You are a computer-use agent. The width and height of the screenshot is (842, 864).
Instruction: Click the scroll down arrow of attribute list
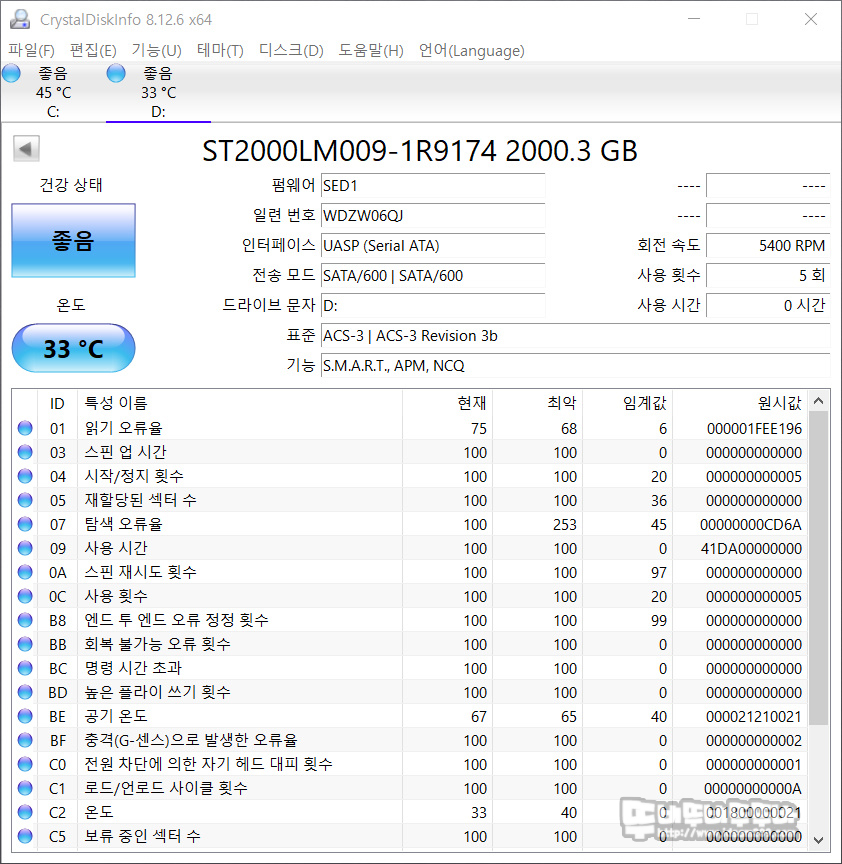pos(818,840)
